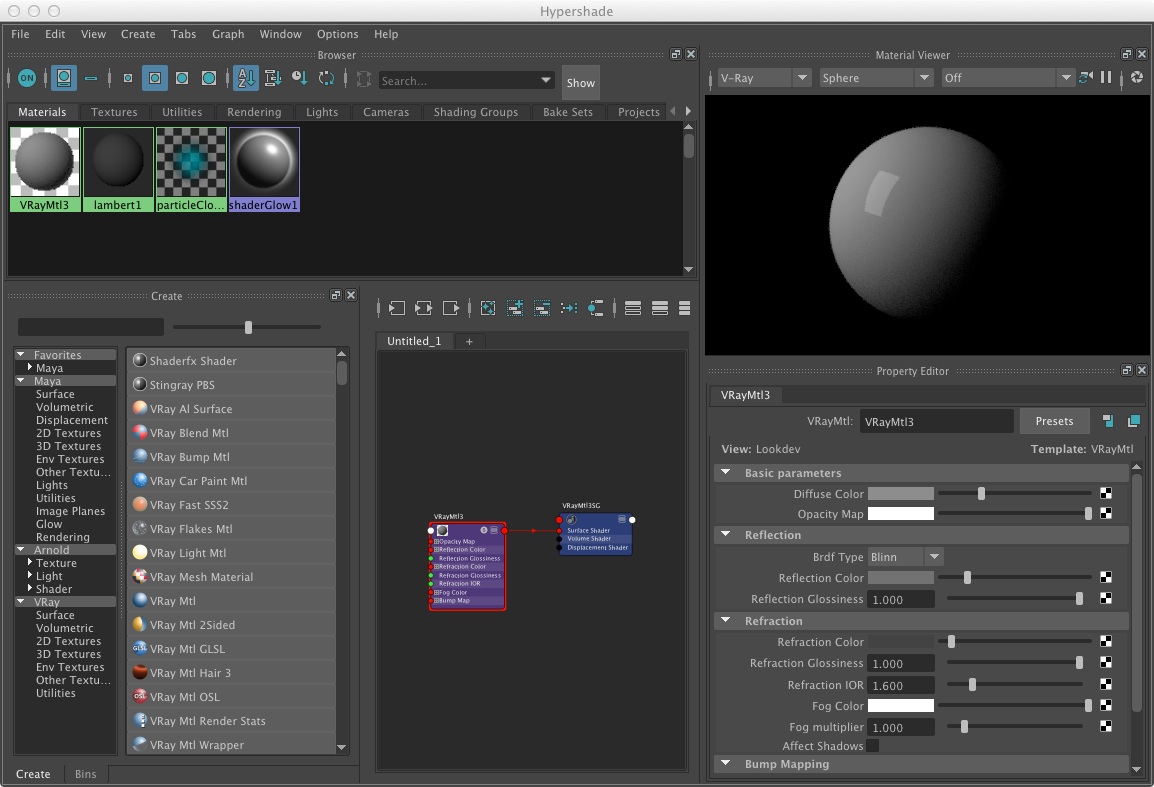Click the Refraction IOR value field

tap(901, 685)
